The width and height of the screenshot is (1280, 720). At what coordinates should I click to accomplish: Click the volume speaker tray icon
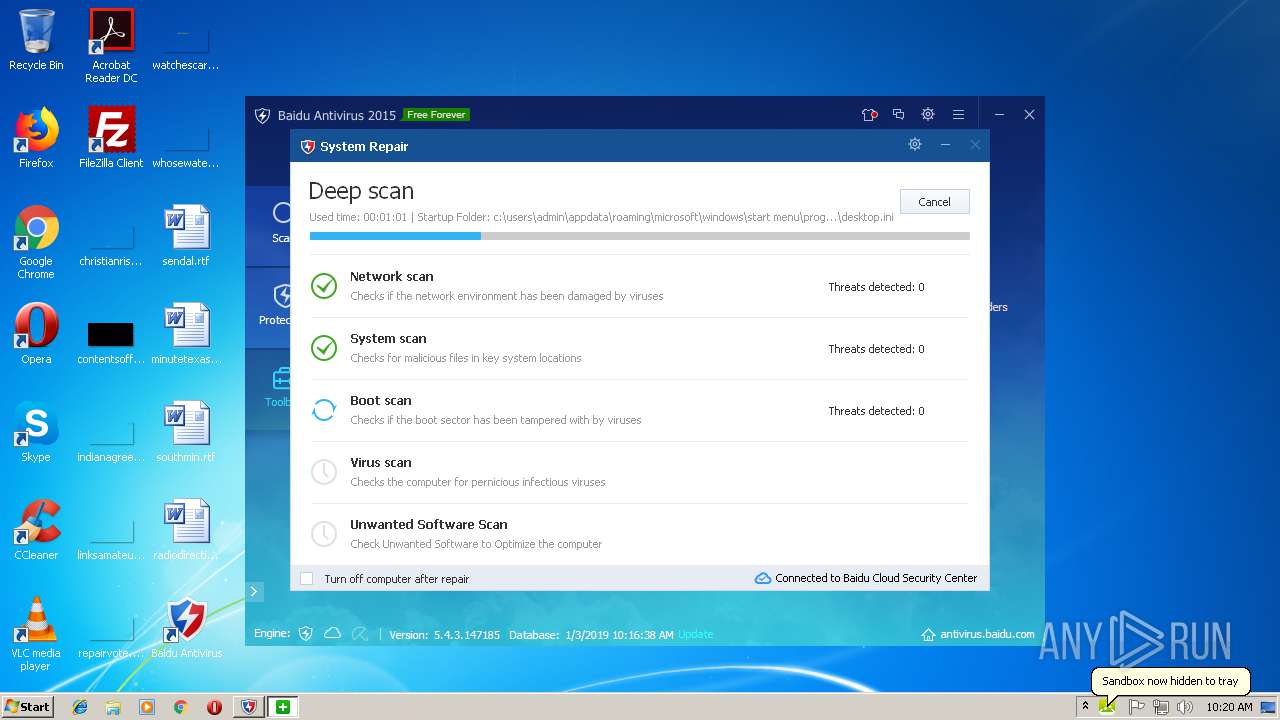[x=1185, y=707]
